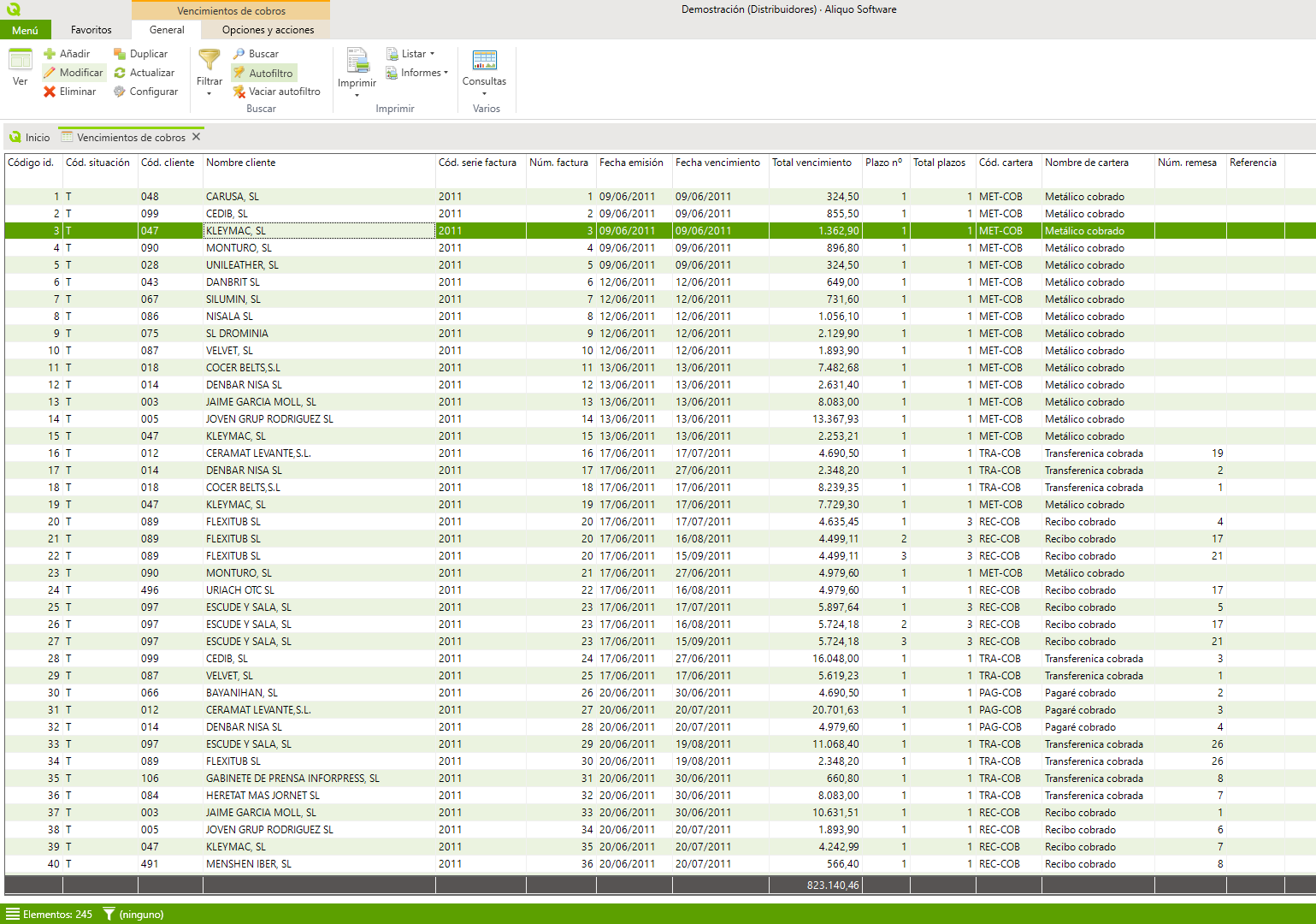Click the Buscar magnifier icon
The width and height of the screenshot is (1316, 924).
[x=239, y=54]
